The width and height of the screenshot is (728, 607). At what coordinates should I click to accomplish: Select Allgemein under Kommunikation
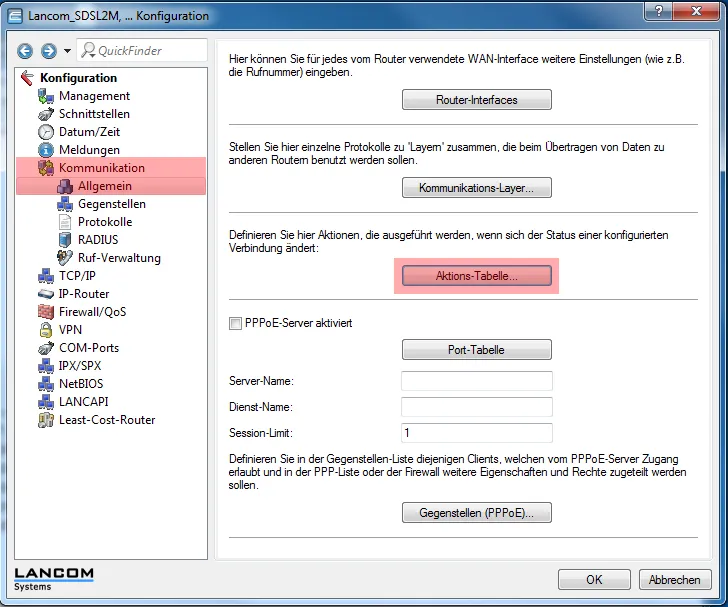coord(105,186)
